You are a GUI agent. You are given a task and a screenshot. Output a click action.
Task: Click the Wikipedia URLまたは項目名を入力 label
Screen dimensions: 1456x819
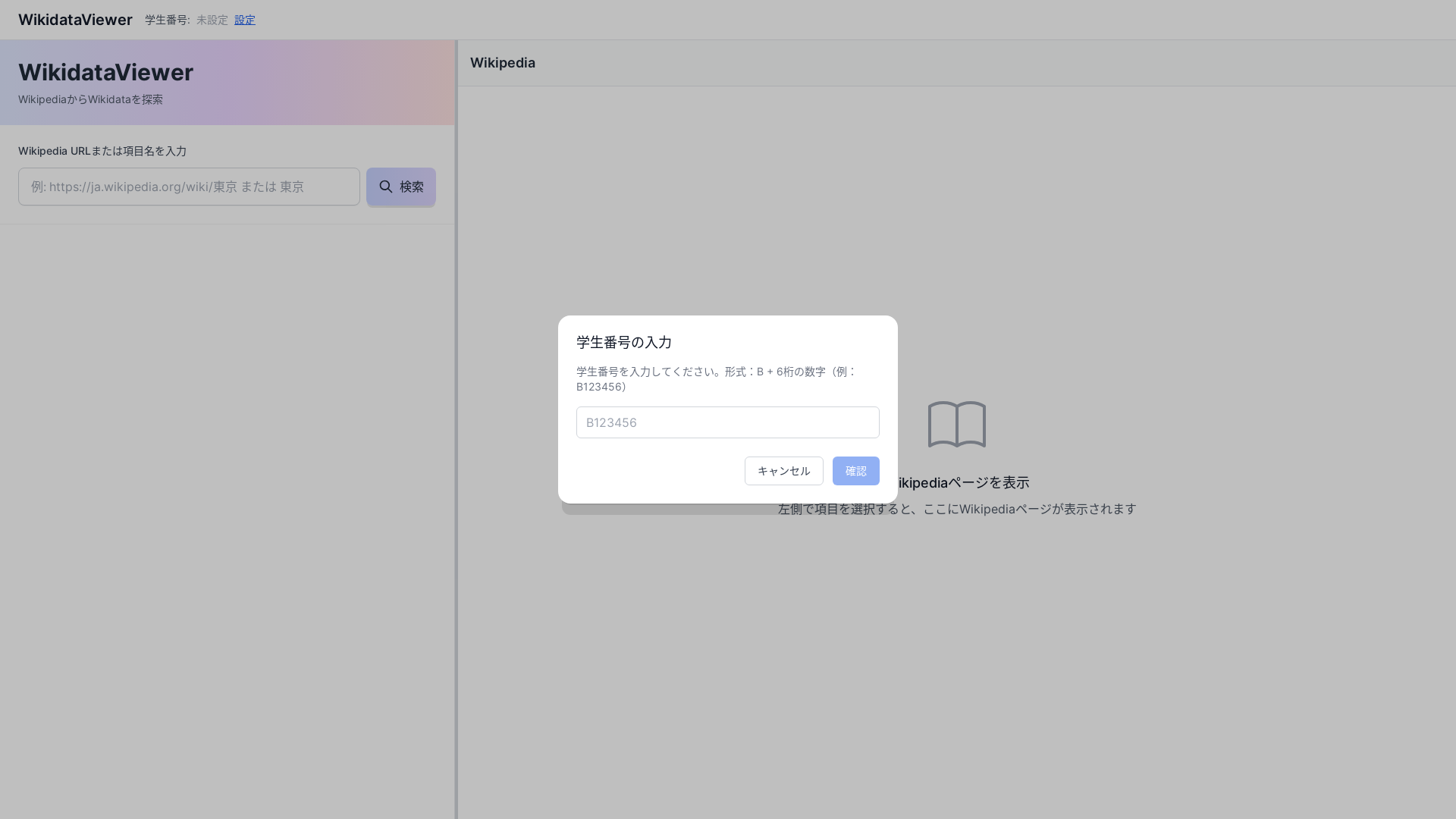click(x=102, y=151)
